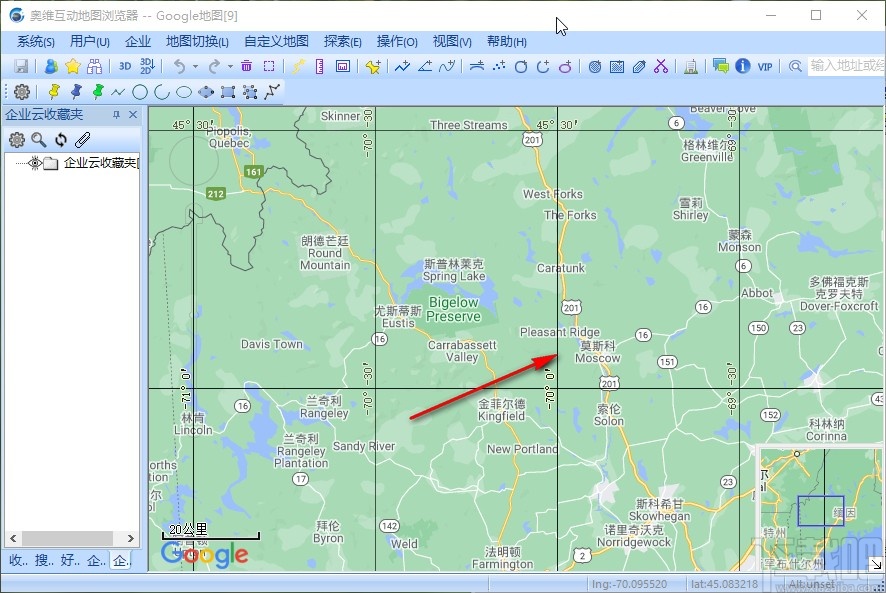This screenshot has width=886, height=593.
Task: Hide the 企业云收藏夹 folder with eye toggle
Action: (35, 163)
